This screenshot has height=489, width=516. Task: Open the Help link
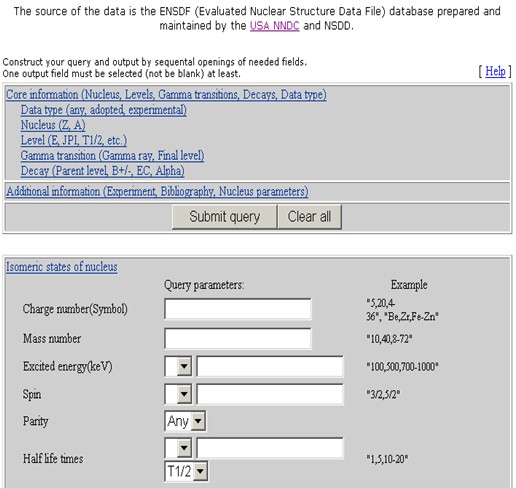click(x=495, y=71)
